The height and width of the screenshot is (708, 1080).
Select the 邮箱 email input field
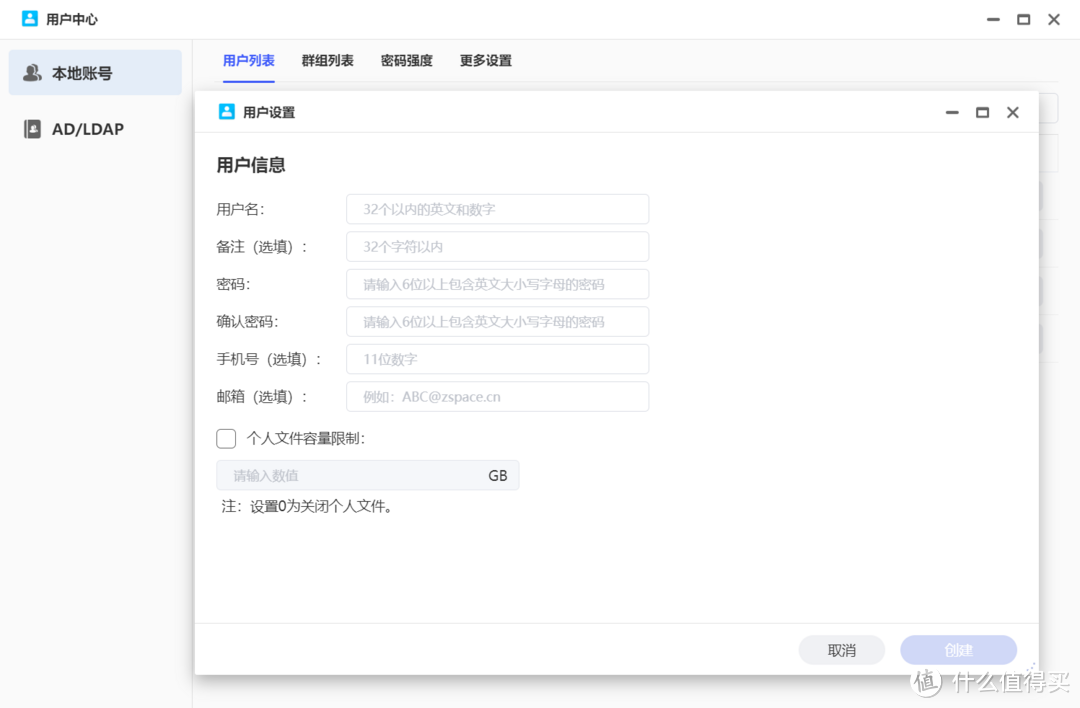497,396
